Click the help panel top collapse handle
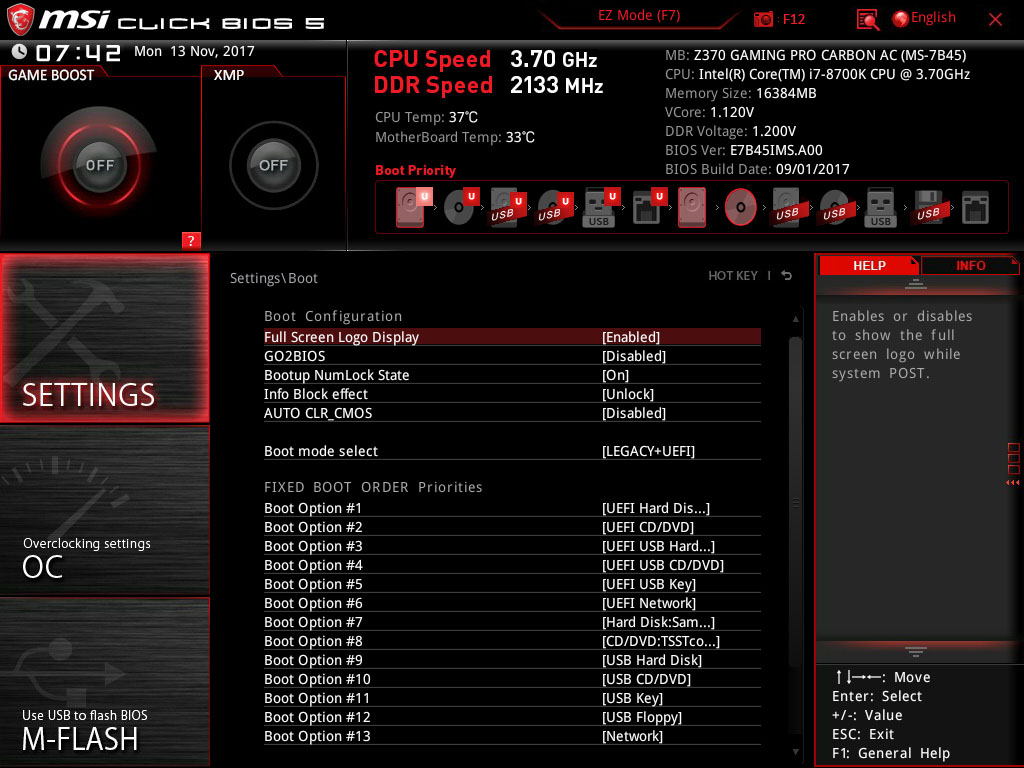This screenshot has height=768, width=1024. (915, 283)
